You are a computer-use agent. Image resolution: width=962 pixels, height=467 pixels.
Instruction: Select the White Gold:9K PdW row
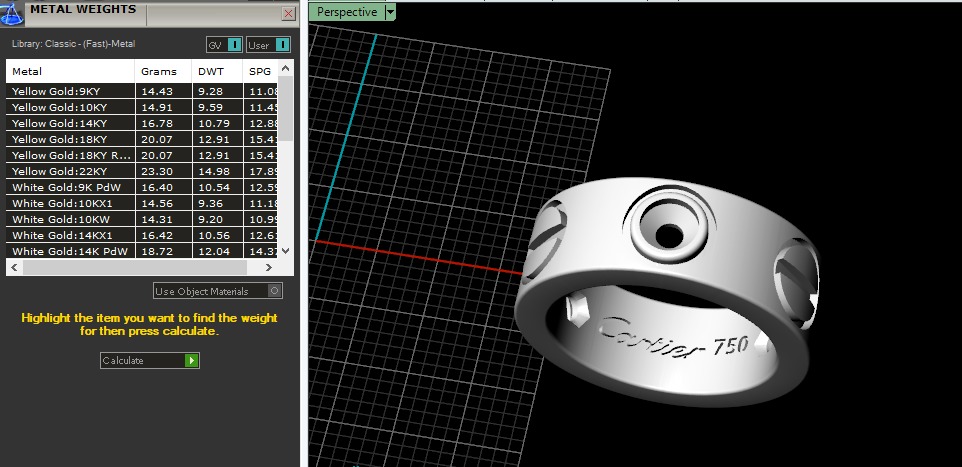pos(142,187)
